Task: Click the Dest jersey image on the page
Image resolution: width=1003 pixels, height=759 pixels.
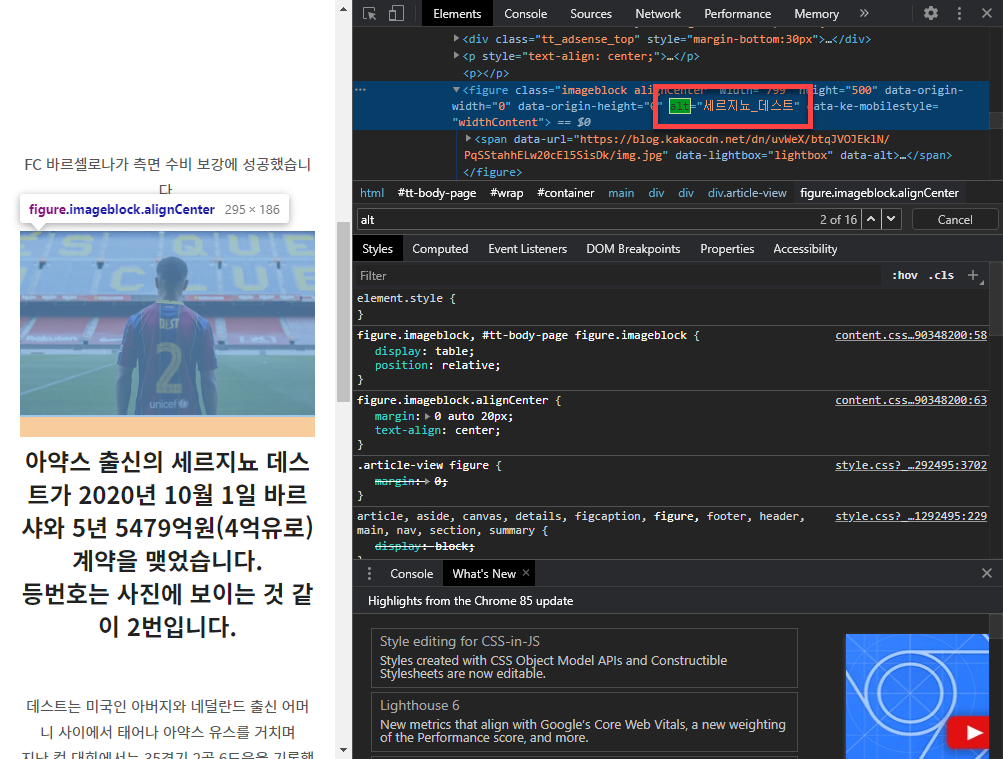Action: point(167,323)
